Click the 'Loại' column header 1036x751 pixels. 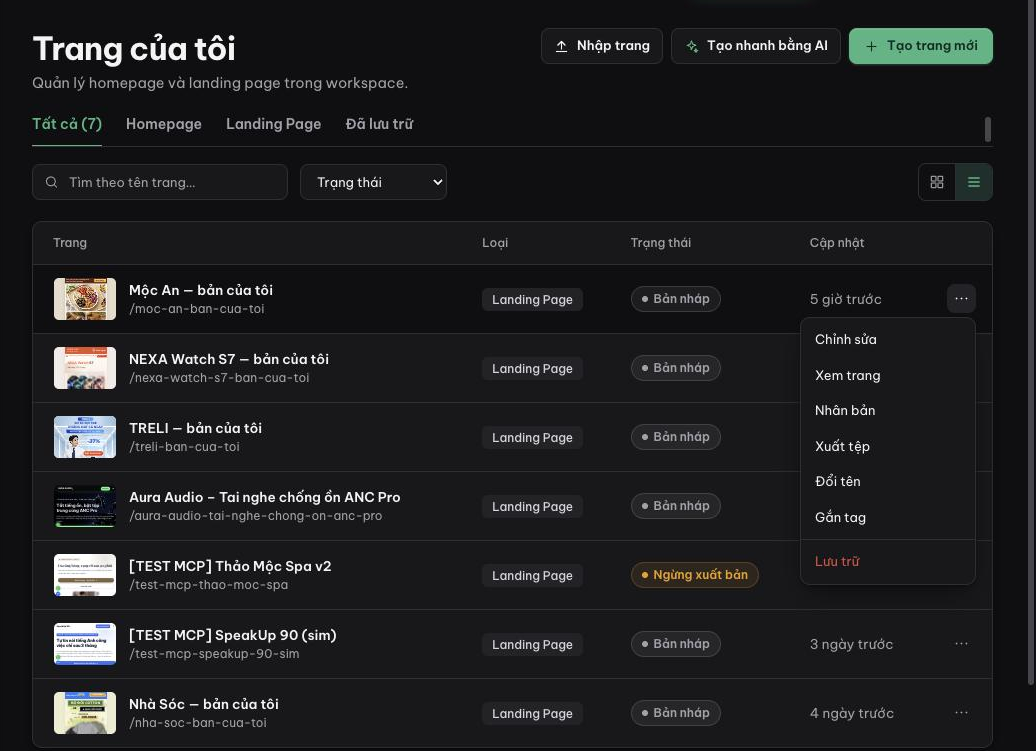(x=495, y=242)
